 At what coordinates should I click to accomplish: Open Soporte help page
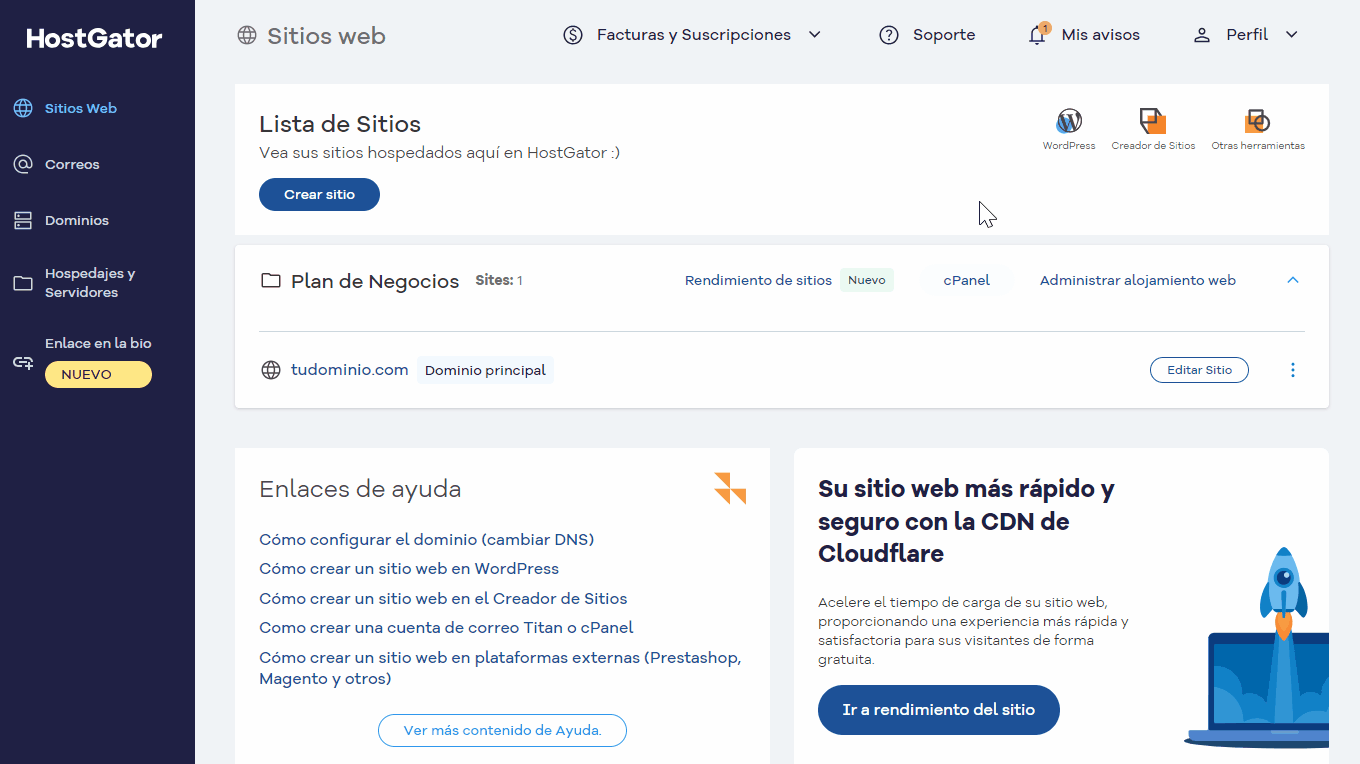tap(943, 35)
